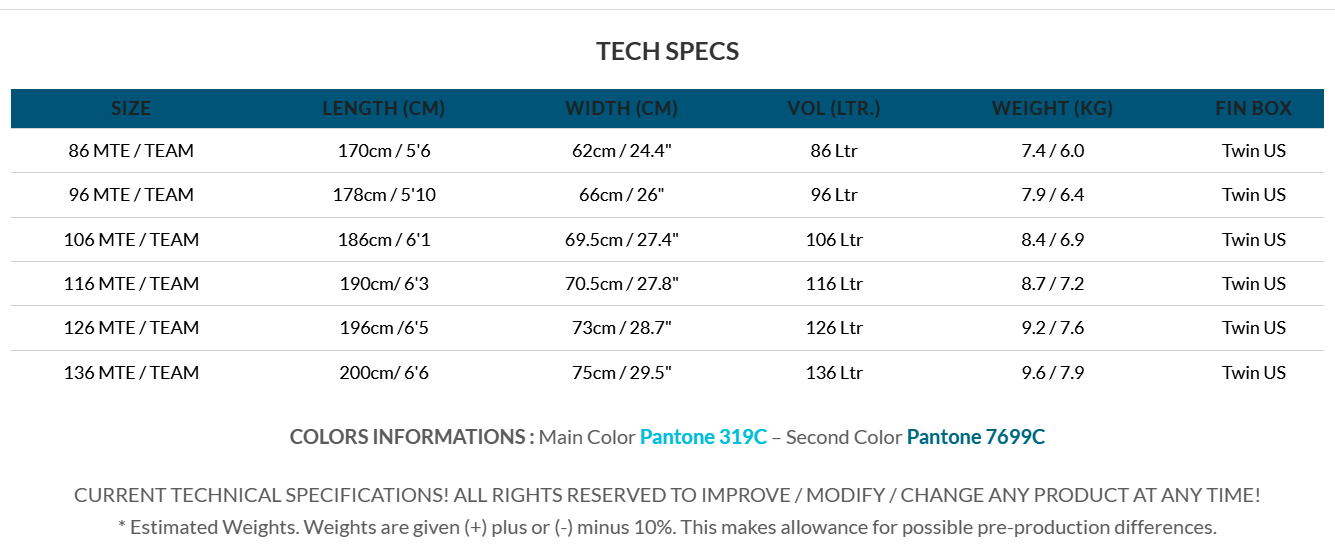
Task: Click the COLORS INFORMATIONS label
Action: tap(411, 437)
